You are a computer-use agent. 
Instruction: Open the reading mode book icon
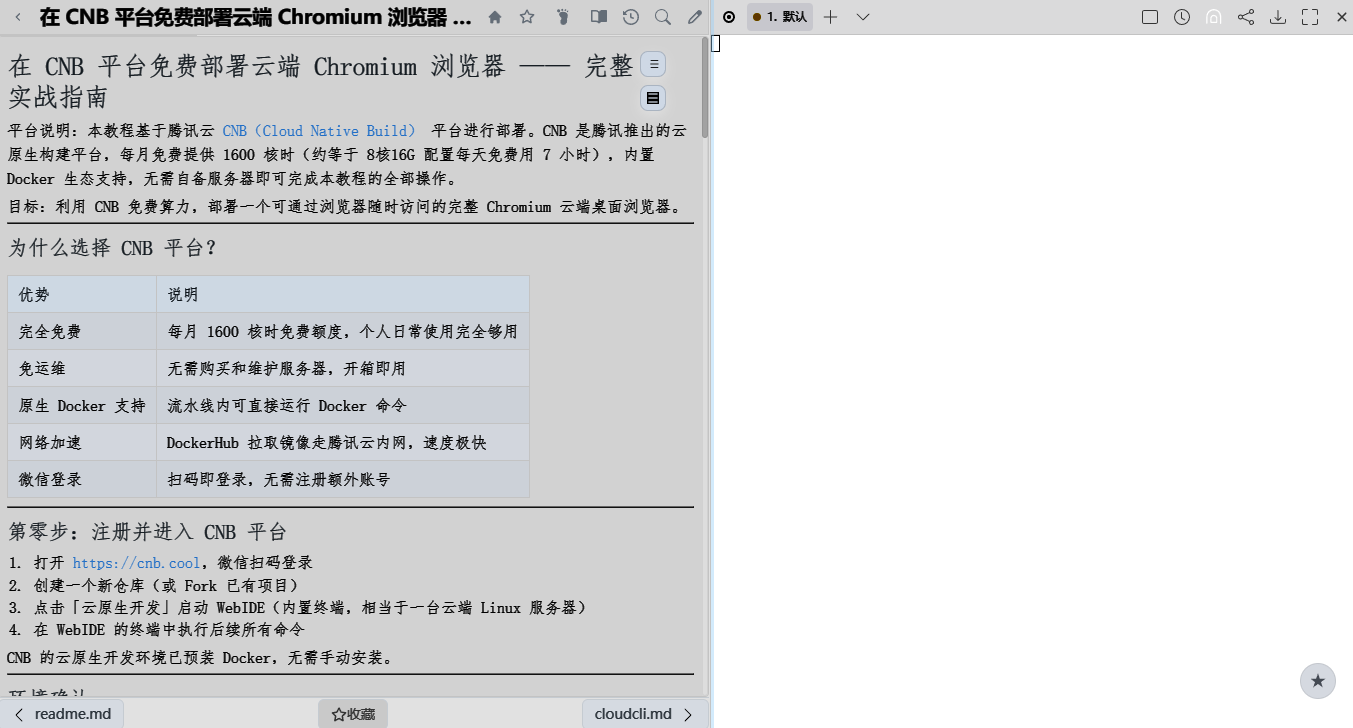coord(598,17)
